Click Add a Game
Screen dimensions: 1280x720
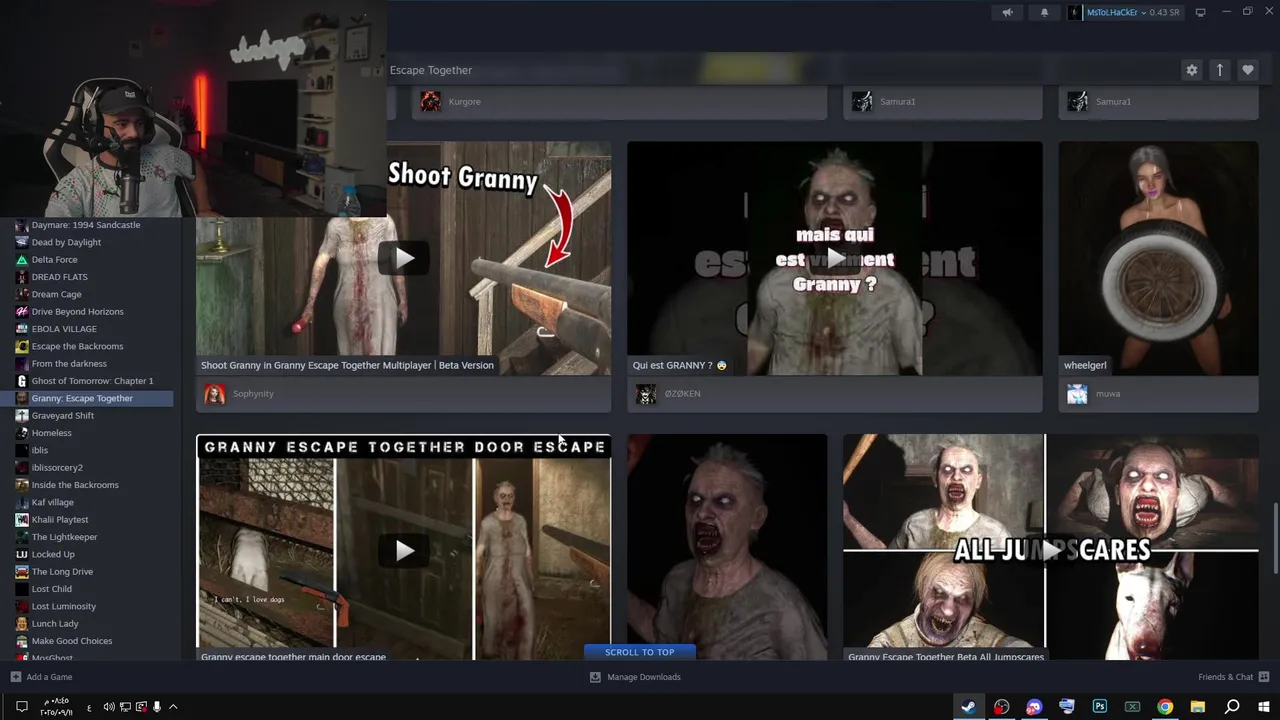click(41, 677)
